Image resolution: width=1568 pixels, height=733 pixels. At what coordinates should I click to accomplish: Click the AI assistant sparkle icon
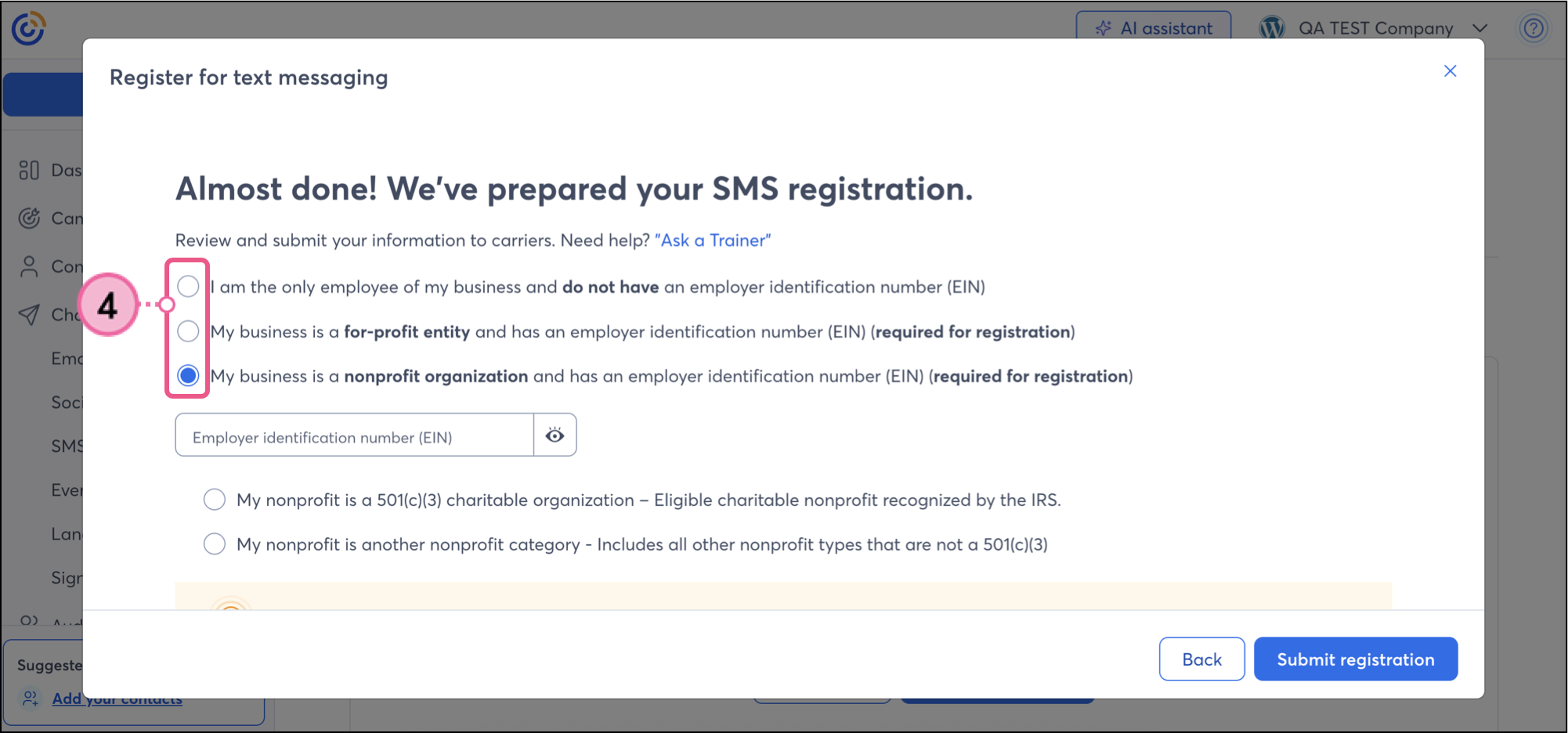1104,28
